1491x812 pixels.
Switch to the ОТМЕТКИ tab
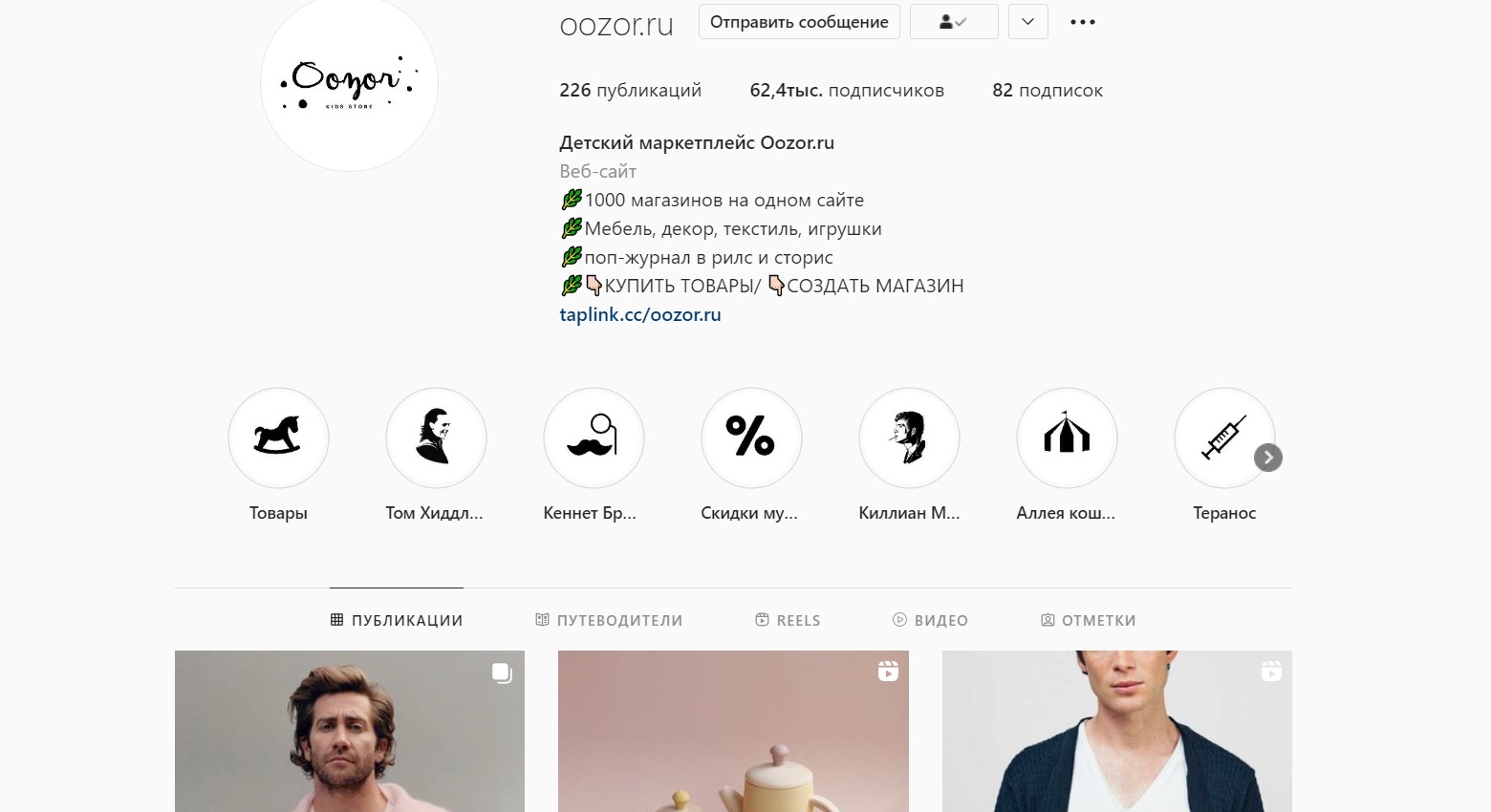(1088, 620)
